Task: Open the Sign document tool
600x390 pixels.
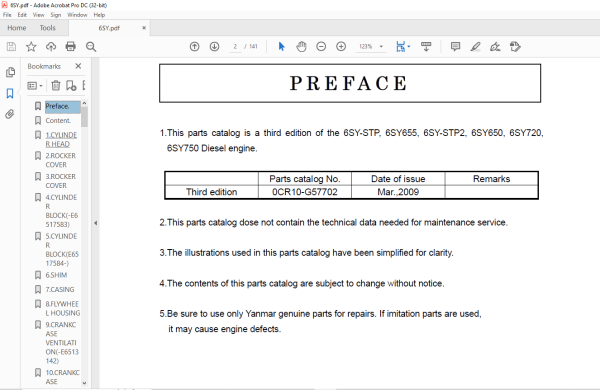Action: click(x=495, y=47)
